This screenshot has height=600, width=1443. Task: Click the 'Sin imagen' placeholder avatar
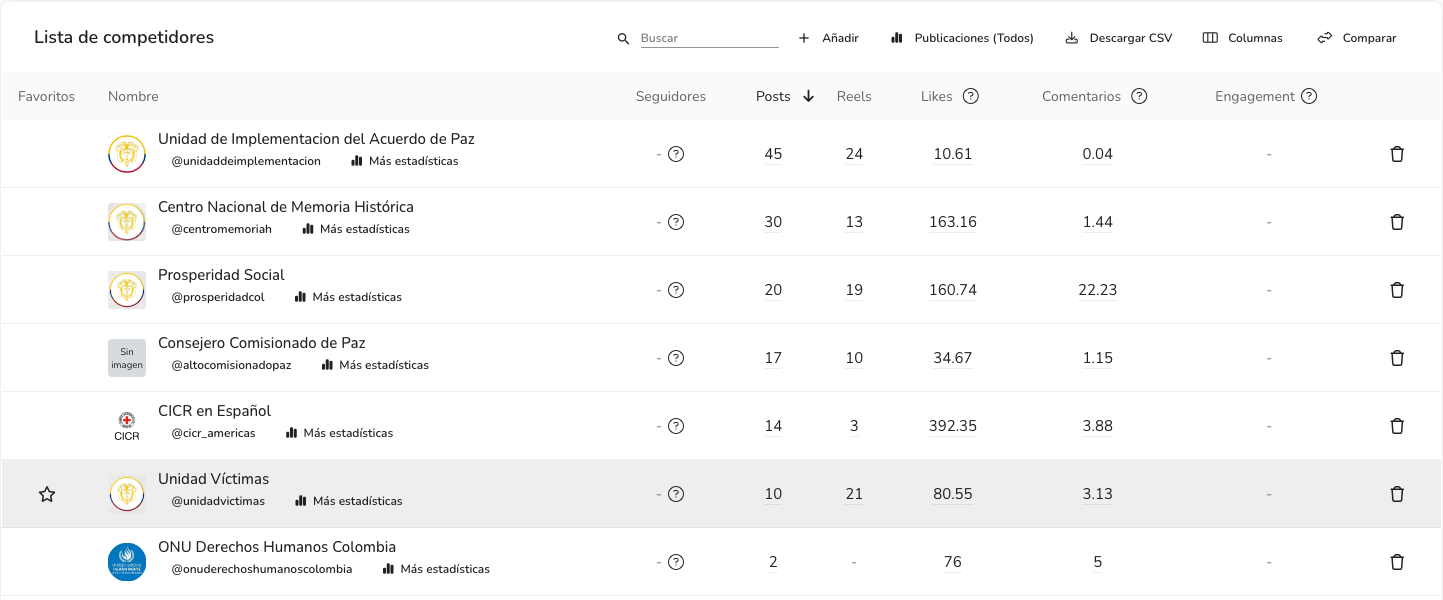[x=127, y=358]
